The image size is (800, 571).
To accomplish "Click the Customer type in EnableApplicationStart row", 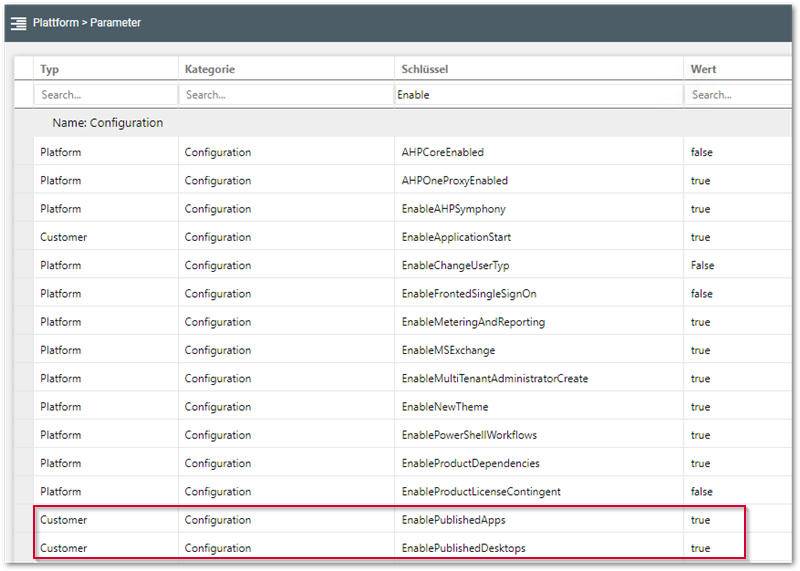I will (x=63, y=237).
